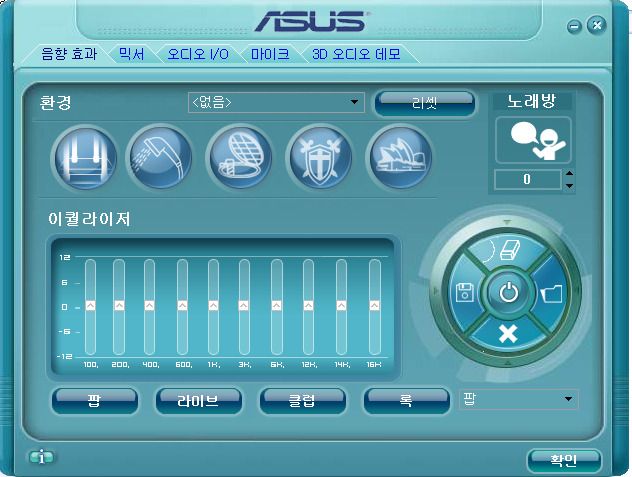Click the 확인 confirm button

coord(564,460)
